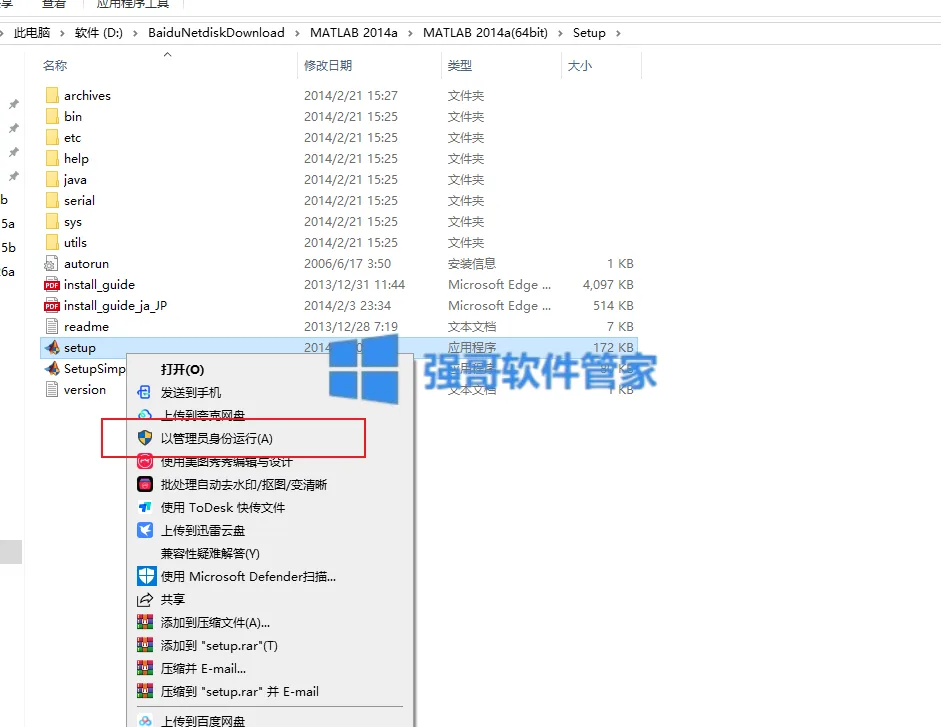This screenshot has width=941, height=727.
Task: Select 使用 ToDesk 快传文件
Action: tap(223, 508)
